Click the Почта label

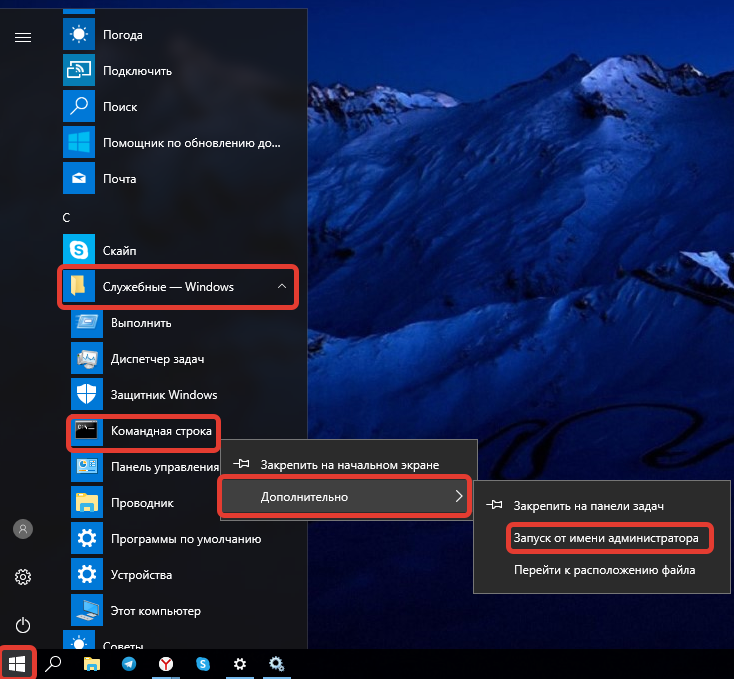tap(119, 179)
